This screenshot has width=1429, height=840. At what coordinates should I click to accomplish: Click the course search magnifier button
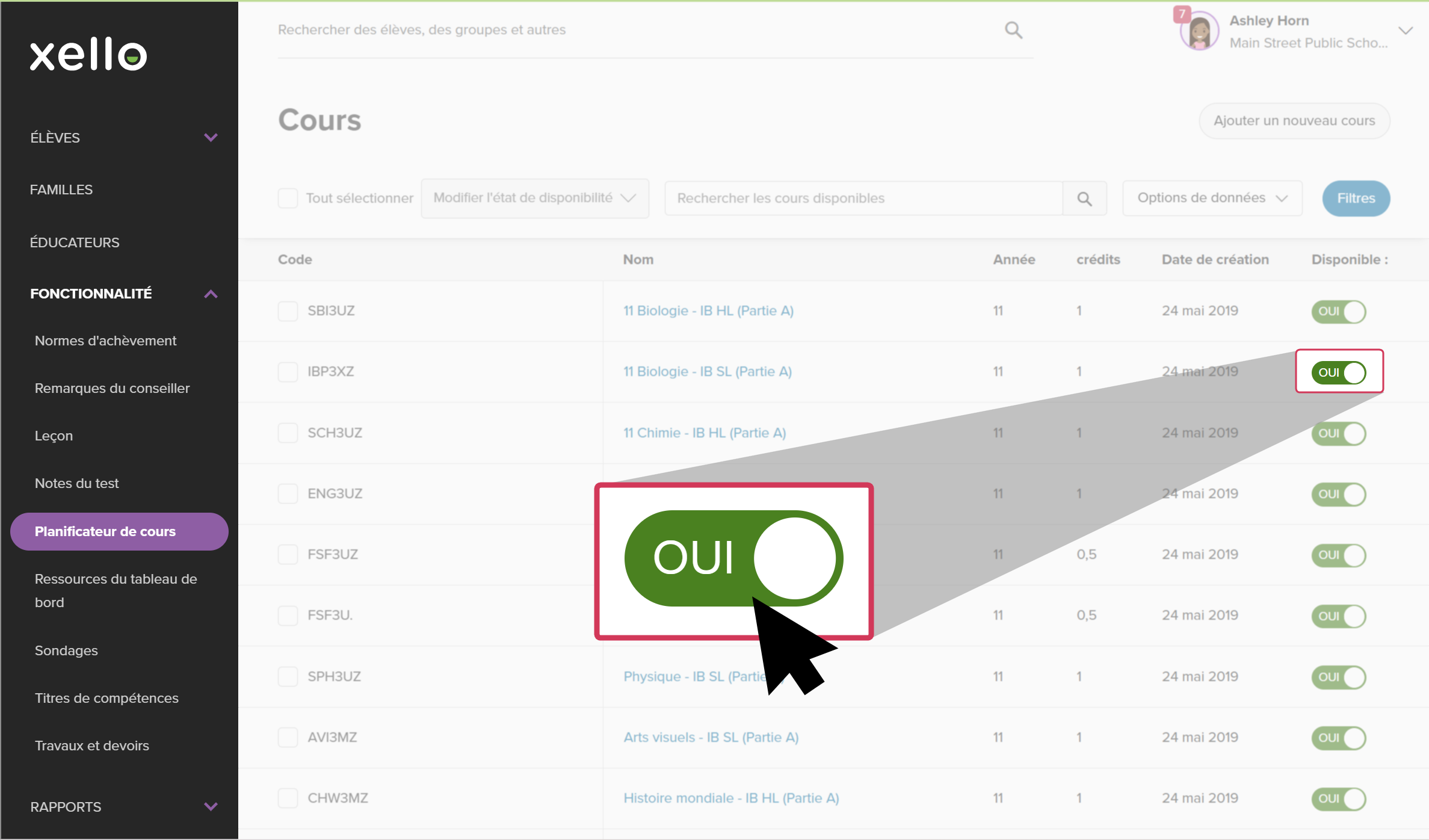click(1084, 199)
